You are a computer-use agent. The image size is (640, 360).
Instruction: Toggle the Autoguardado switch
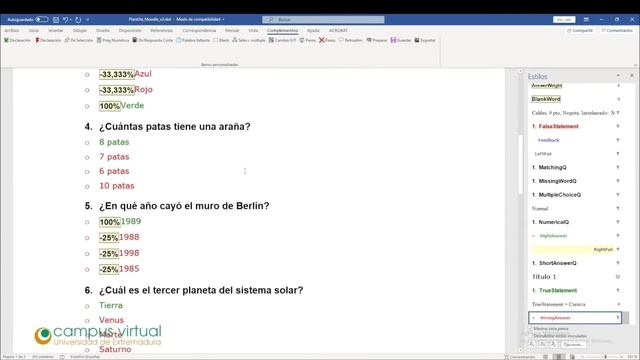pyautogui.click(x=42, y=19)
